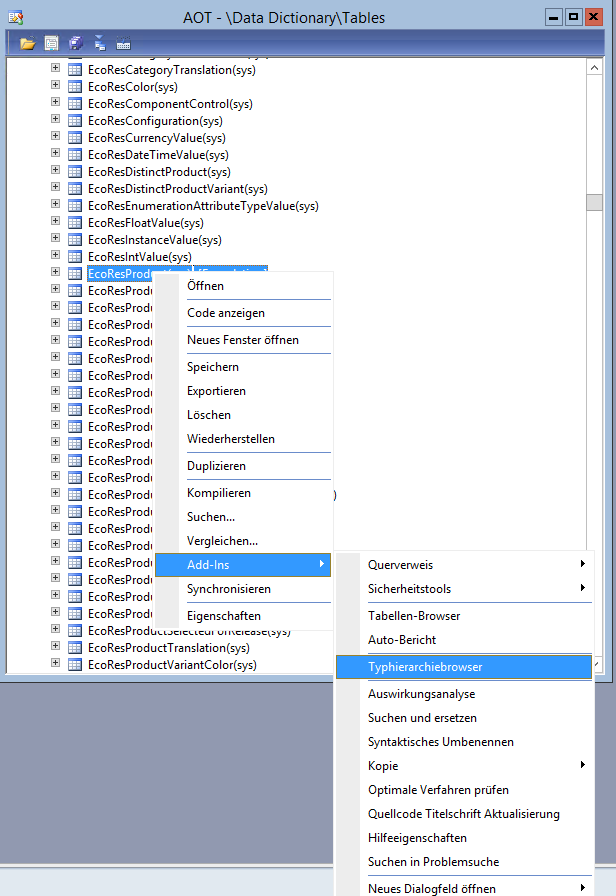Select Exportieren menu entry
Image resolution: width=616 pixels, height=896 pixels.
click(243, 391)
